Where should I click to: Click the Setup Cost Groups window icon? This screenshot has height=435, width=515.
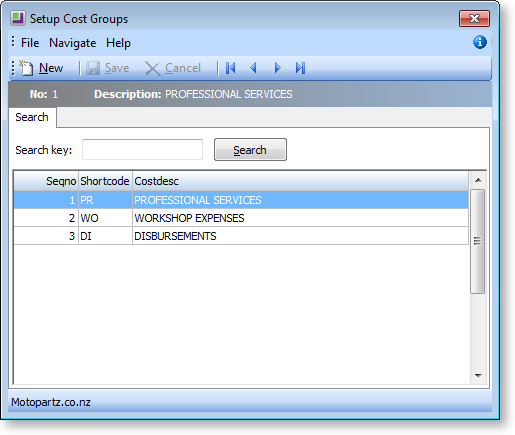[18, 18]
